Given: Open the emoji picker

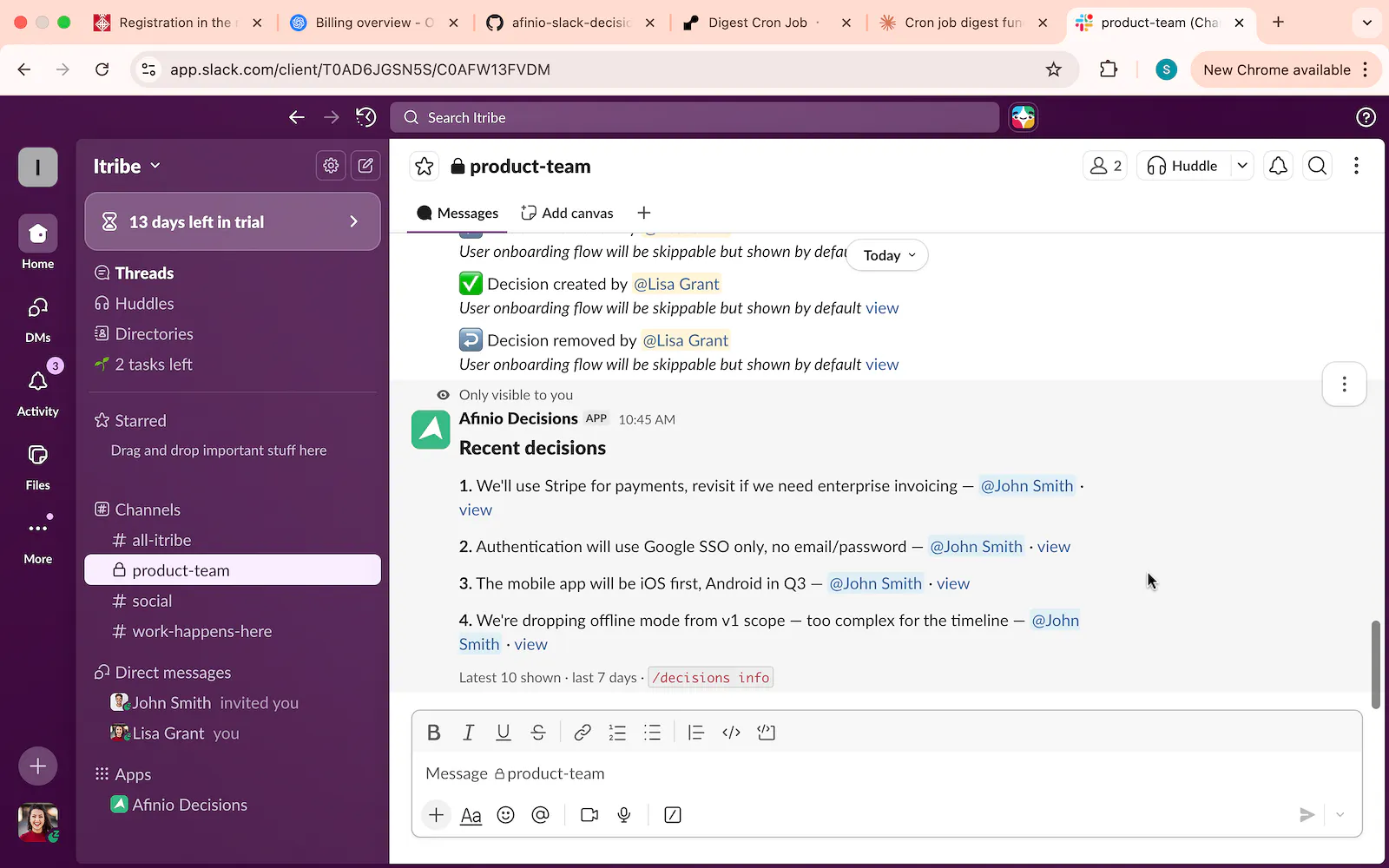Looking at the screenshot, I should pyautogui.click(x=506, y=815).
